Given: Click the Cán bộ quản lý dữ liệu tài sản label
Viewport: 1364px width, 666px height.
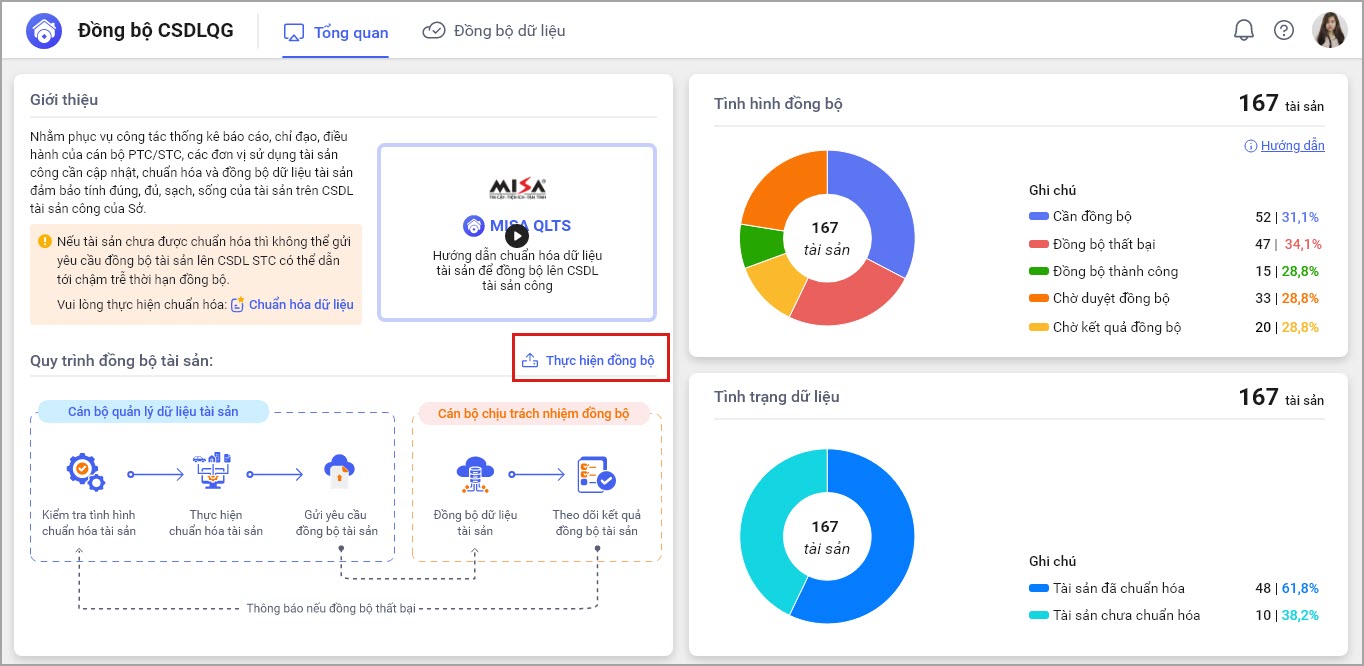Looking at the screenshot, I should coord(153,412).
